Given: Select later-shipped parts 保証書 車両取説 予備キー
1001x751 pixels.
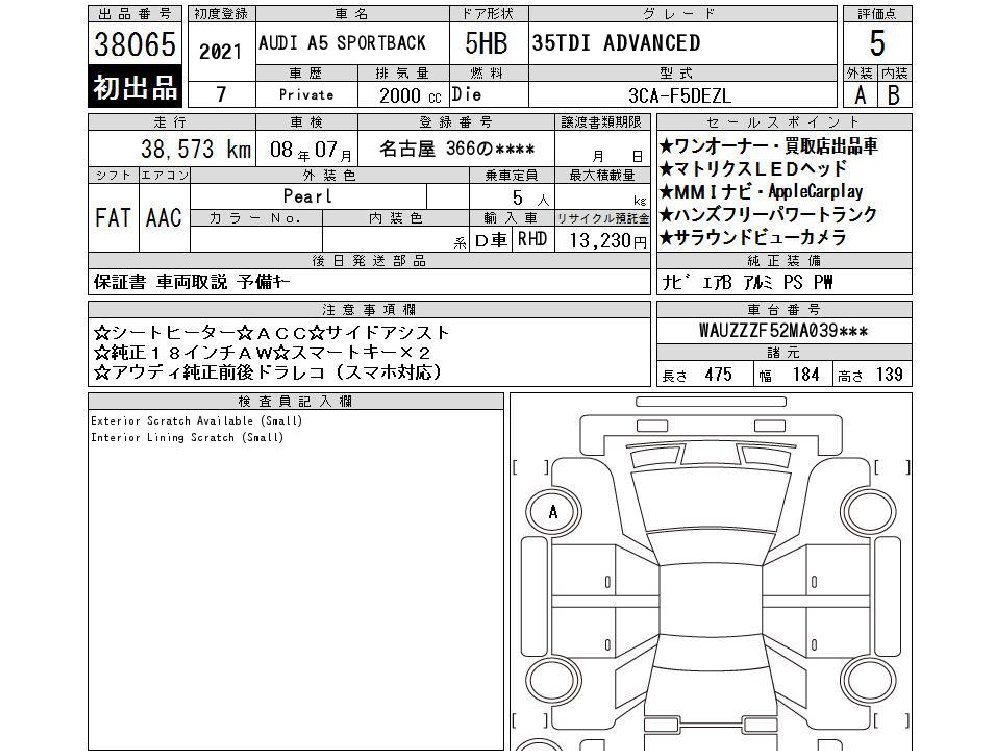Looking at the screenshot, I should tap(192, 282).
